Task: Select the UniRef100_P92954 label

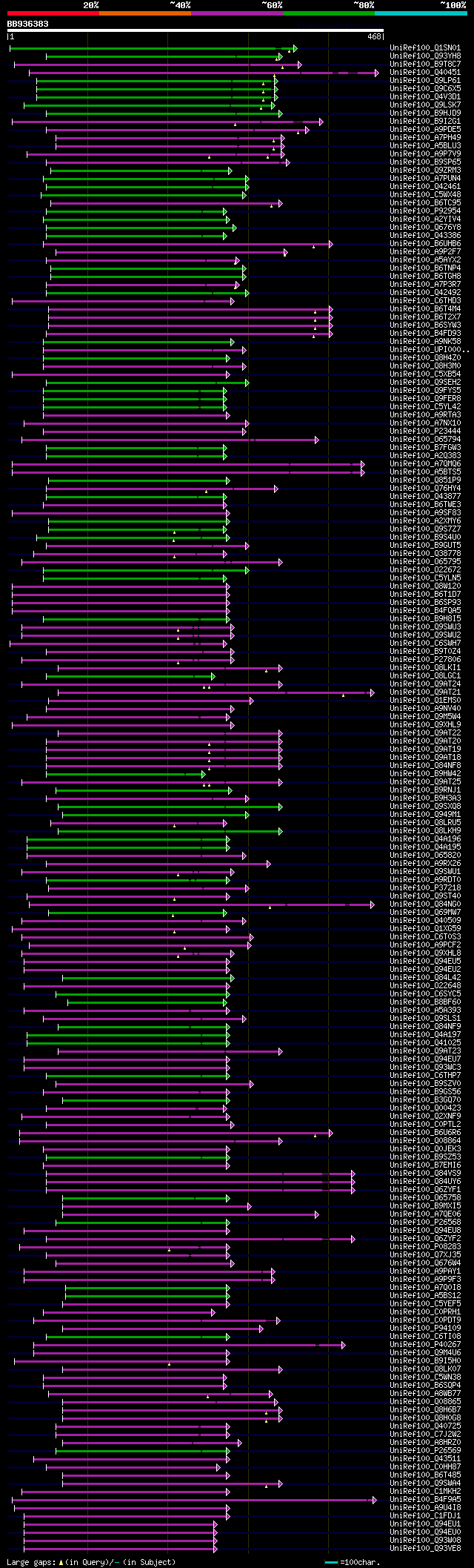Action: pos(425,211)
